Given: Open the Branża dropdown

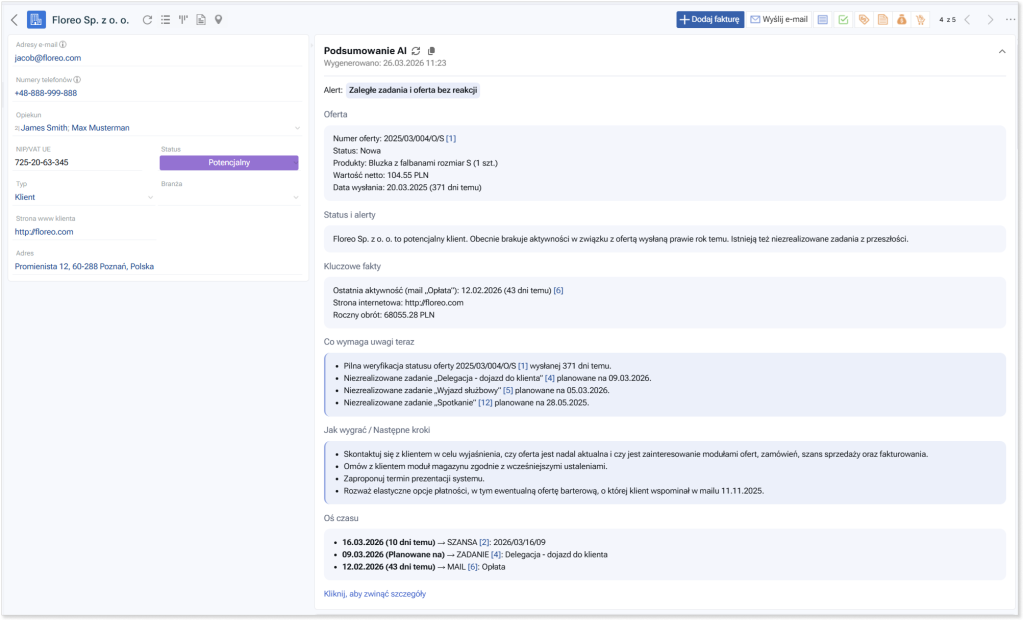Looking at the screenshot, I should (x=296, y=198).
